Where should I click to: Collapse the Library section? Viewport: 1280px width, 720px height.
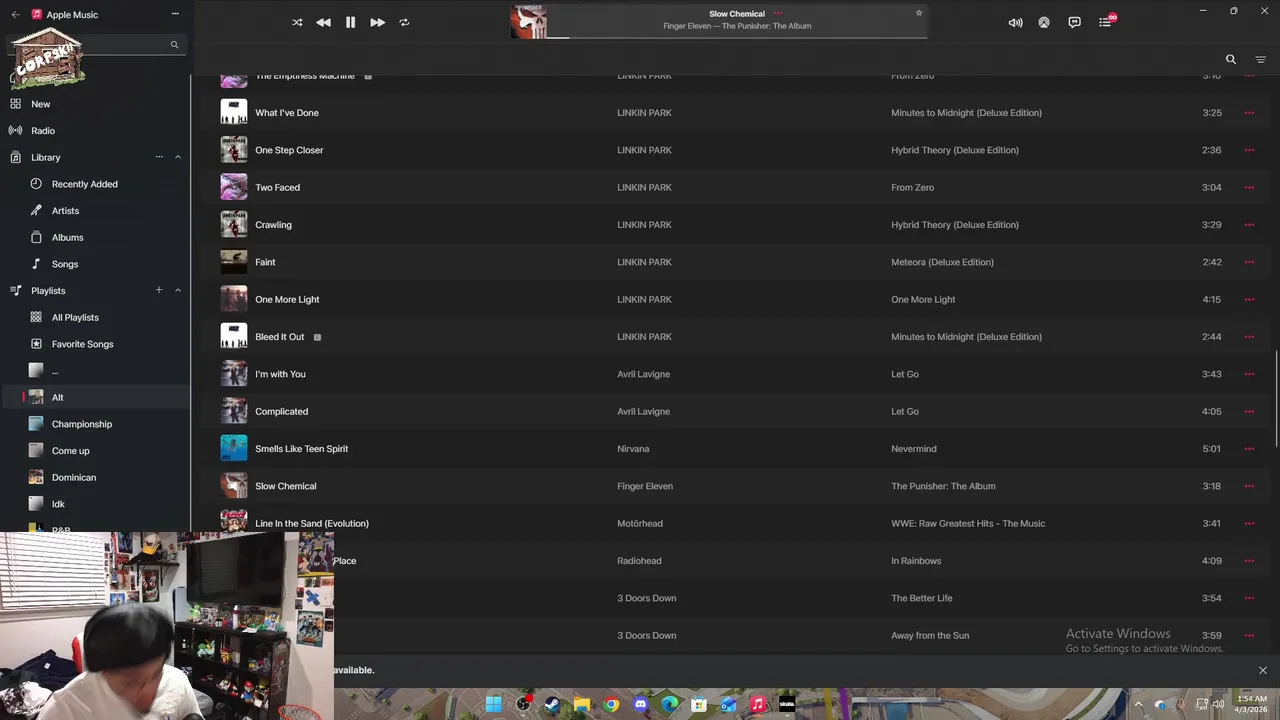(178, 157)
